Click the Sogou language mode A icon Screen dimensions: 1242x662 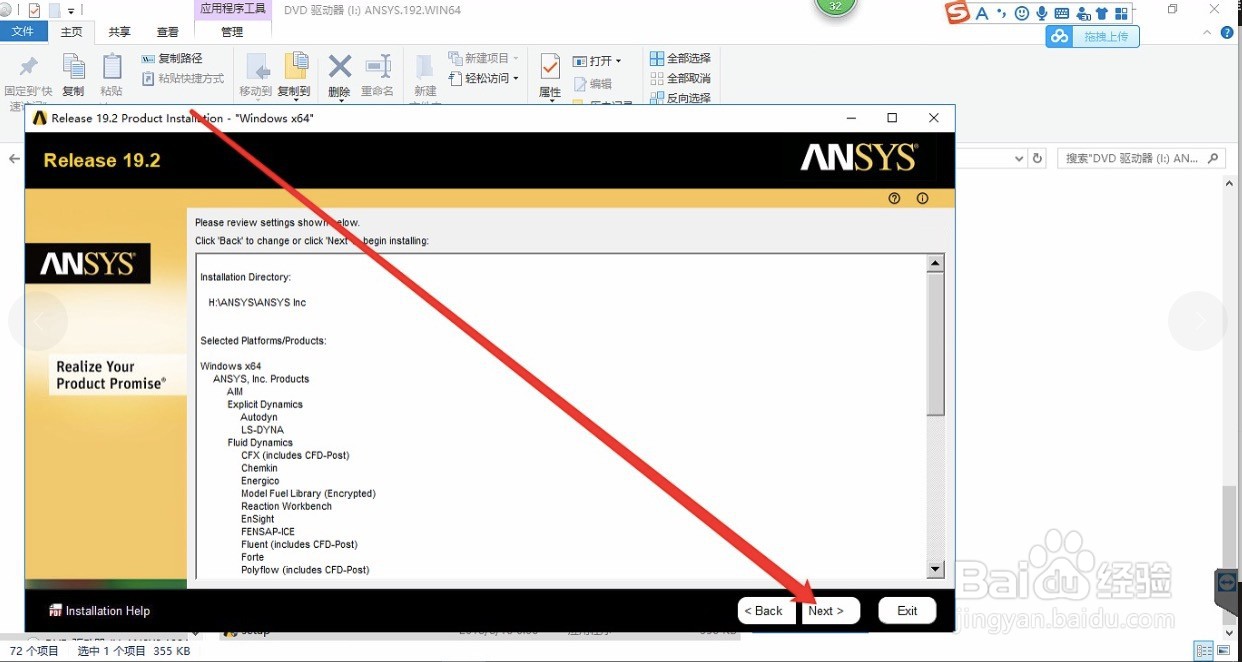pos(982,14)
